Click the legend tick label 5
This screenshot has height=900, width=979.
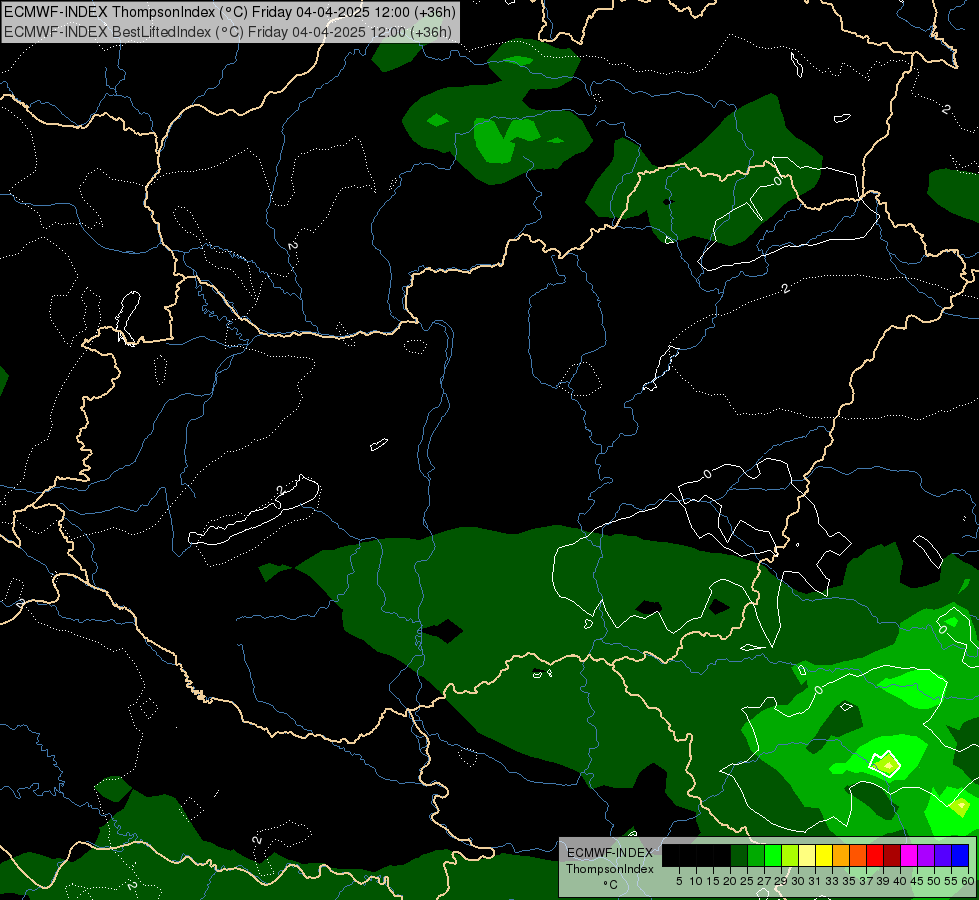pos(679,881)
